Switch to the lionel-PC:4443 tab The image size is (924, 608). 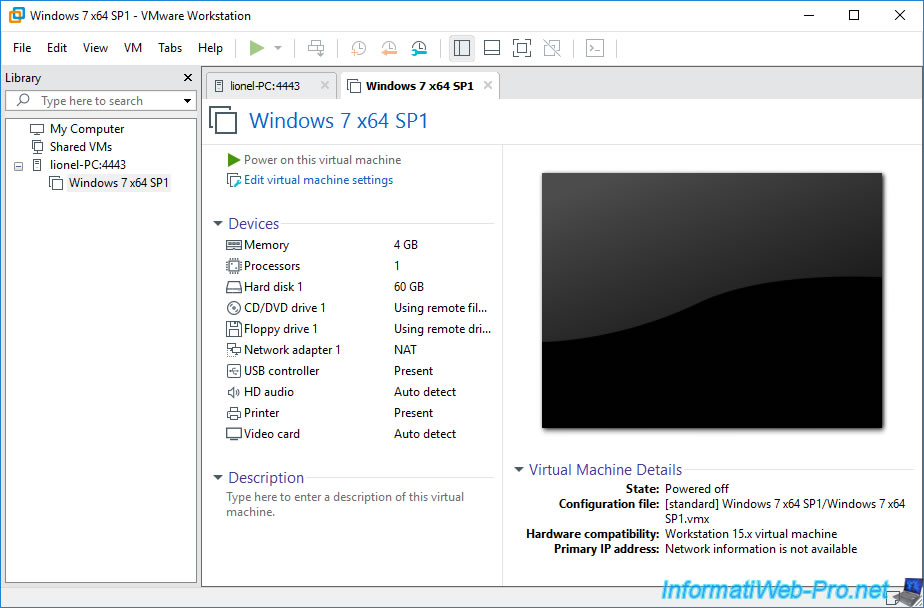pos(265,86)
